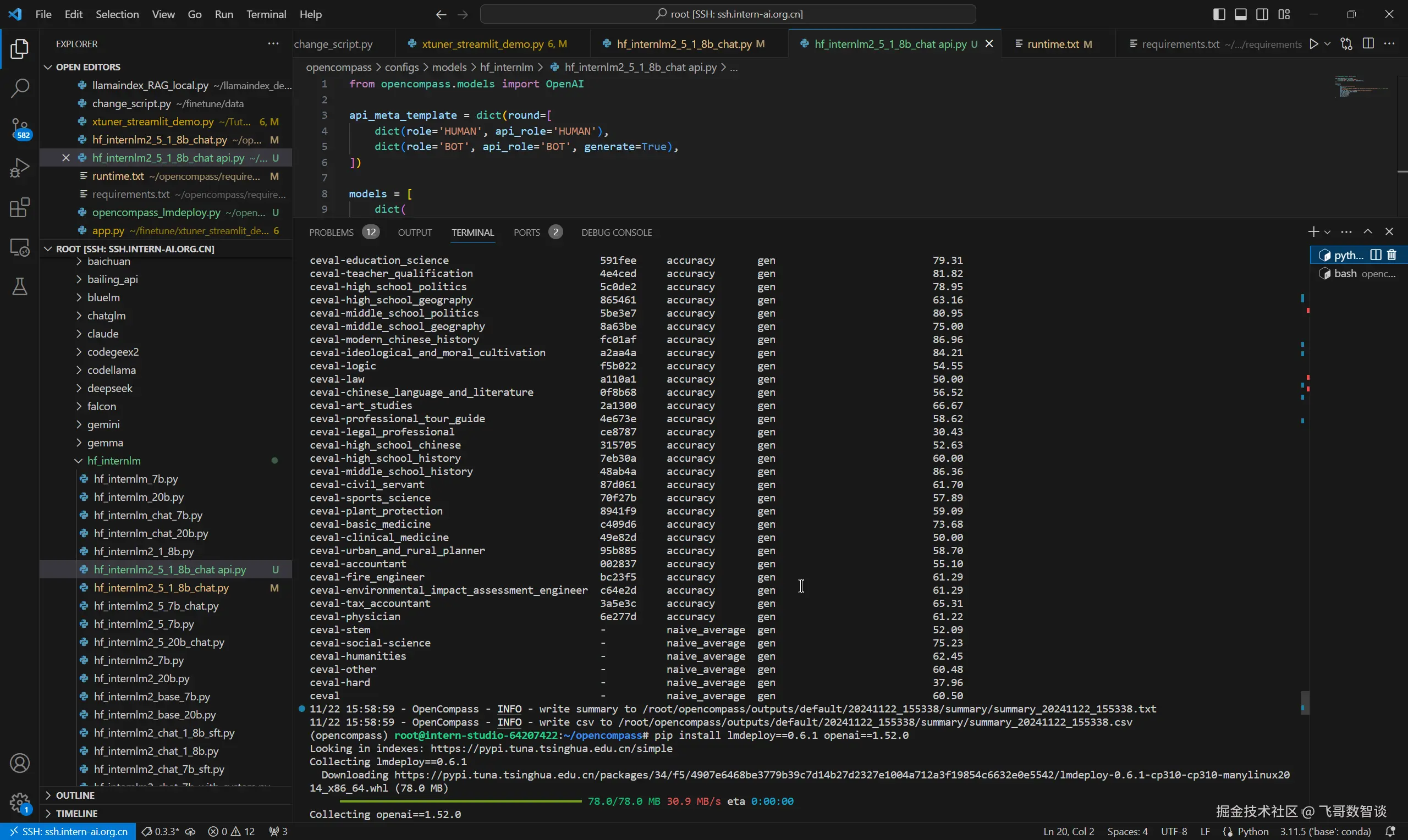
Task: Click the SSH: ssh.intern-ai.org.cn remote indicator
Action: tap(68, 832)
